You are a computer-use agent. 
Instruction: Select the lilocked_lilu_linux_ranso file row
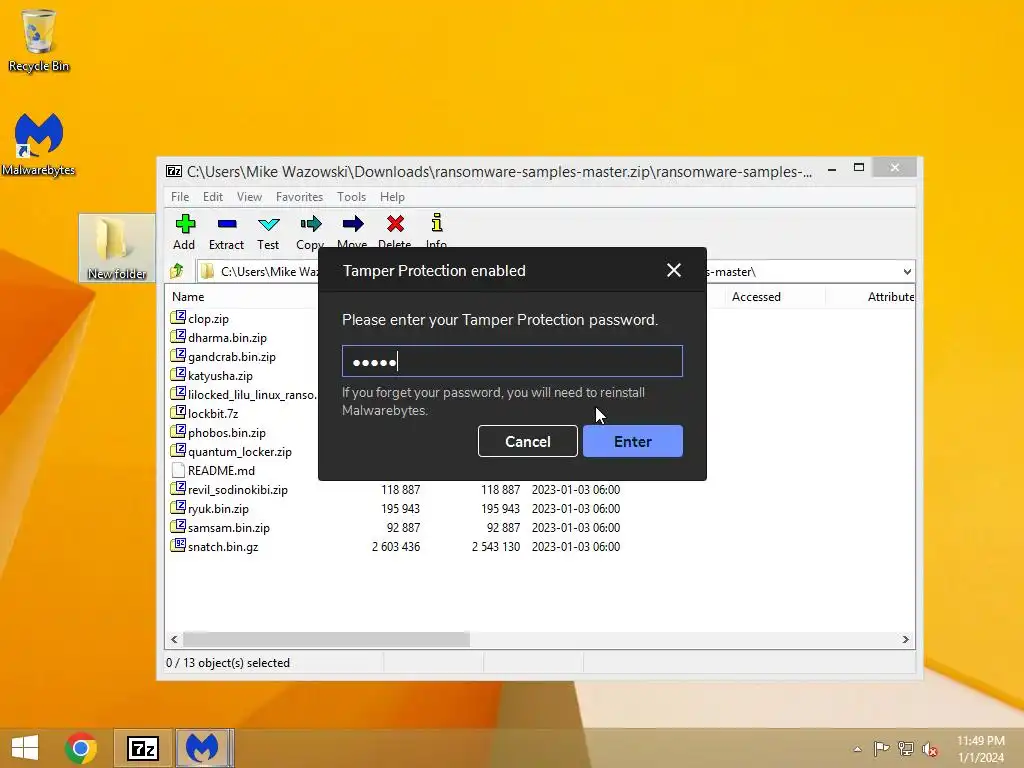tap(252, 394)
